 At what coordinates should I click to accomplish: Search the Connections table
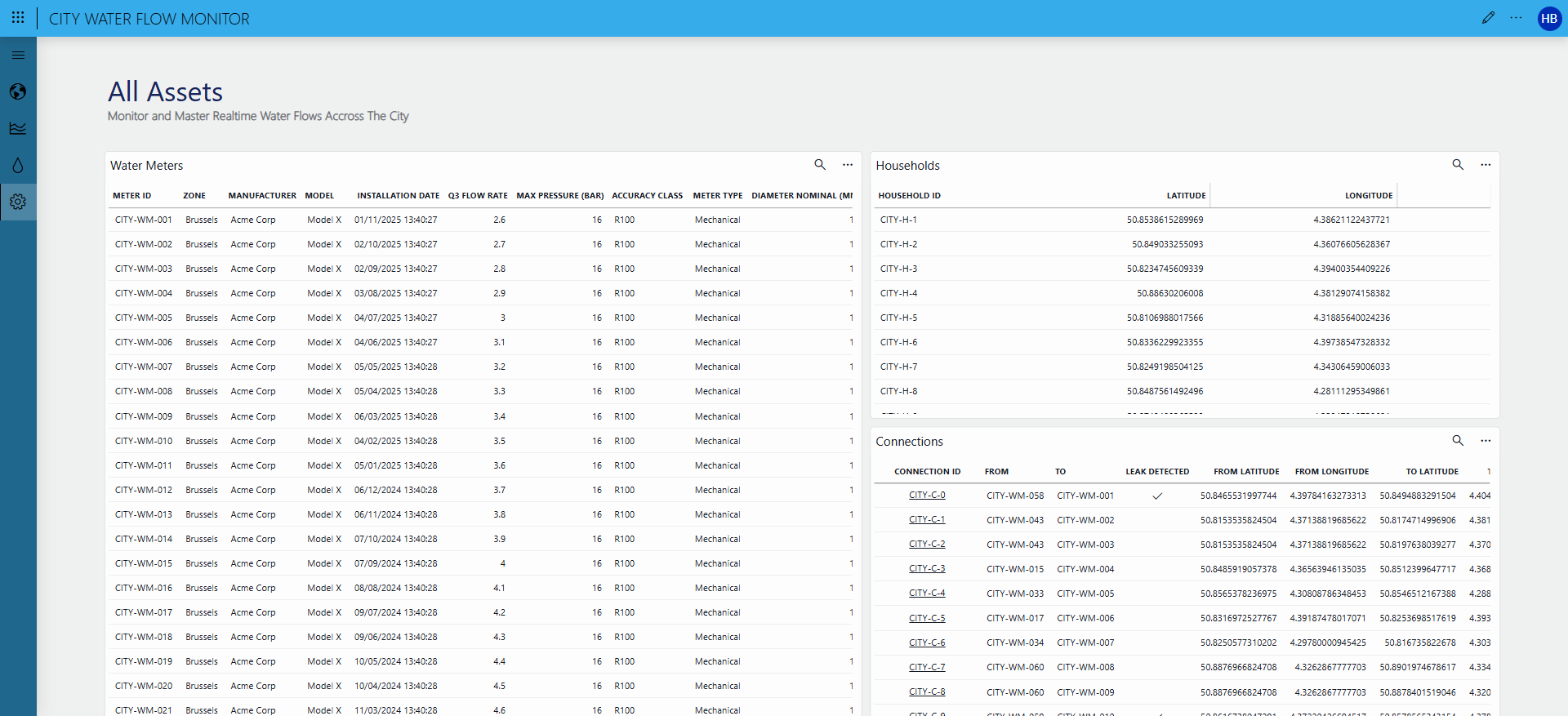point(1458,441)
